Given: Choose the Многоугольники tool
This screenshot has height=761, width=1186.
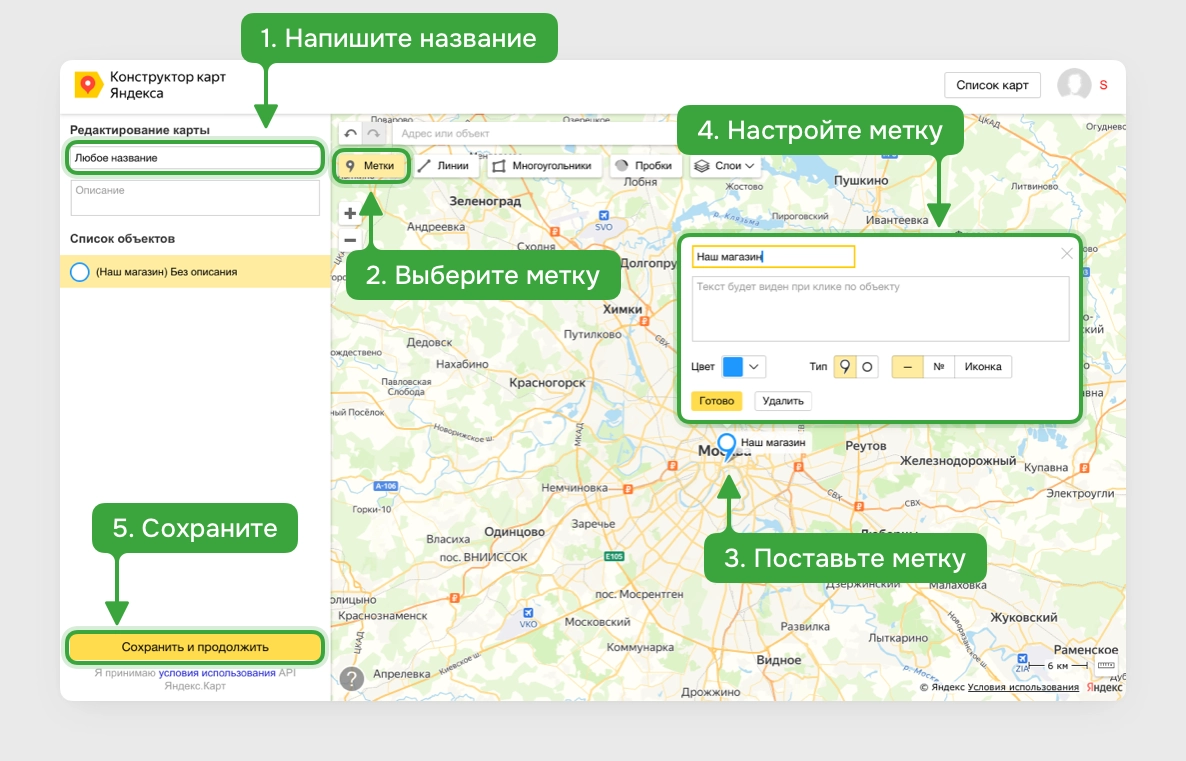Looking at the screenshot, I should coord(543,166).
